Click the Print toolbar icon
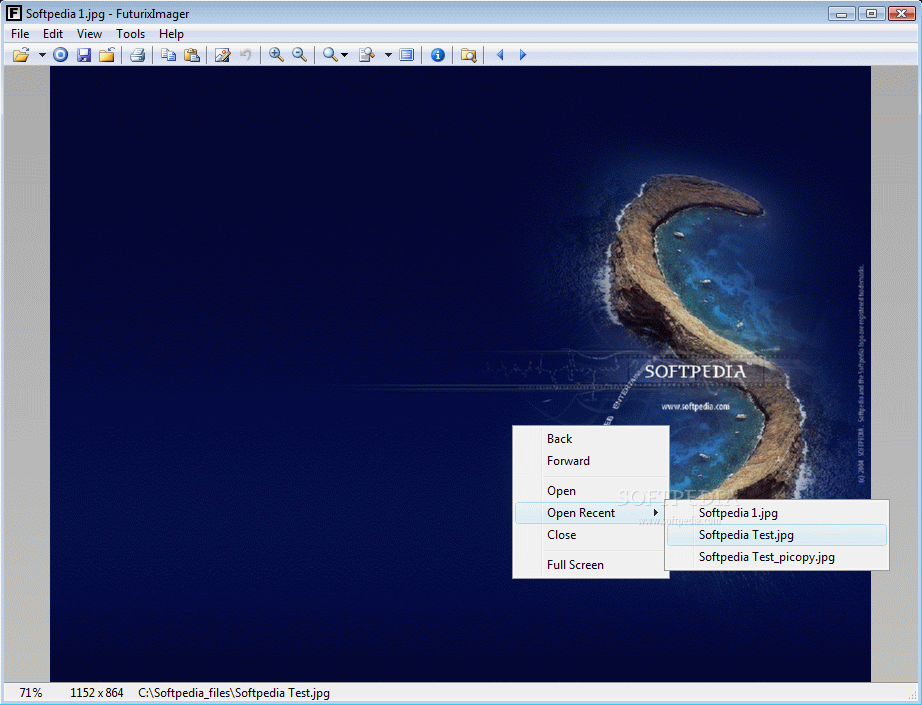The height and width of the screenshot is (705, 922). (138, 55)
